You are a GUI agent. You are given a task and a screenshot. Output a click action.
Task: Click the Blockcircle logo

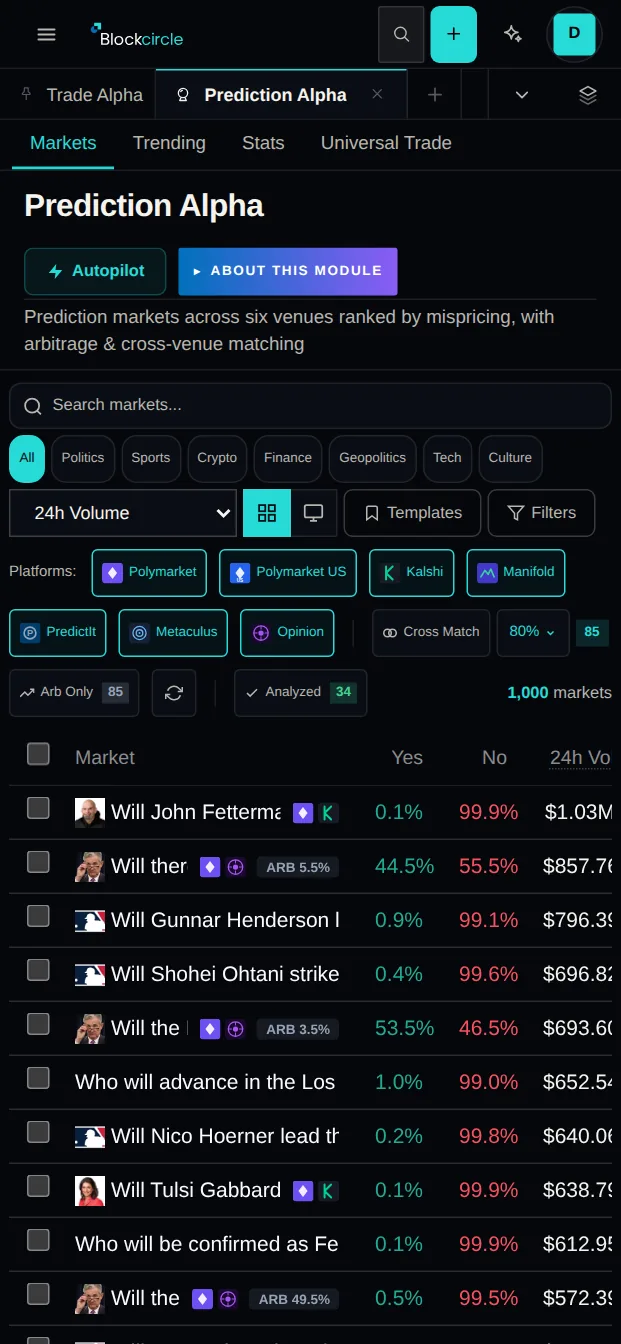[136, 35]
